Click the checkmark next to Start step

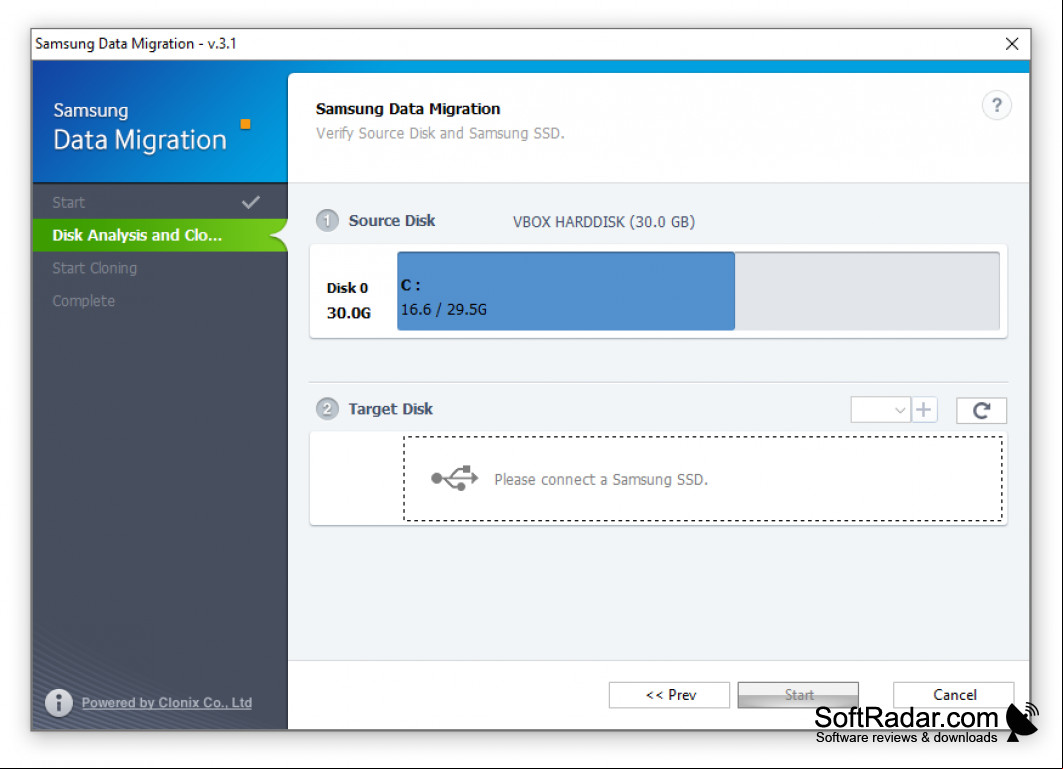[251, 202]
